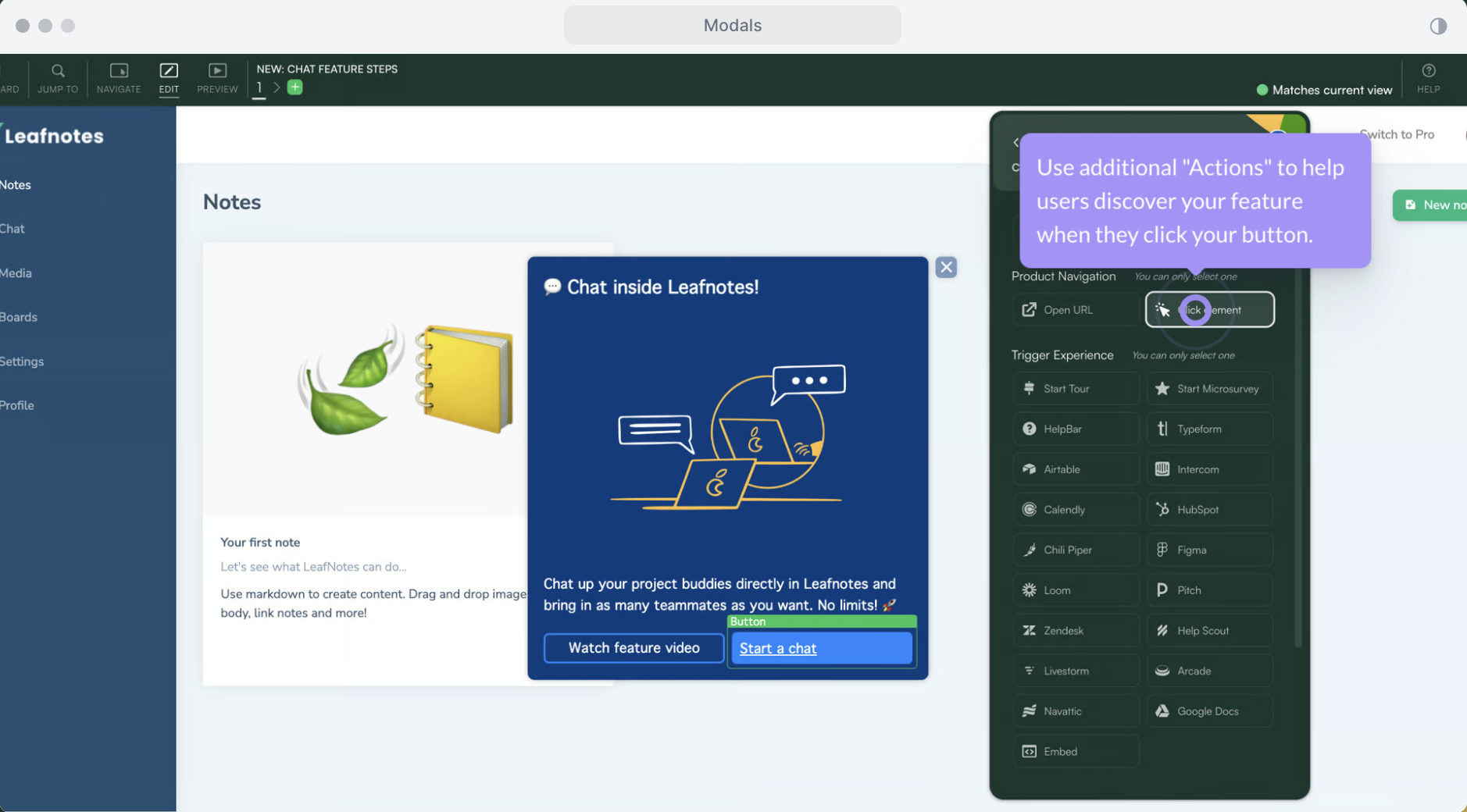Open the Help menu

pyautogui.click(x=1428, y=78)
